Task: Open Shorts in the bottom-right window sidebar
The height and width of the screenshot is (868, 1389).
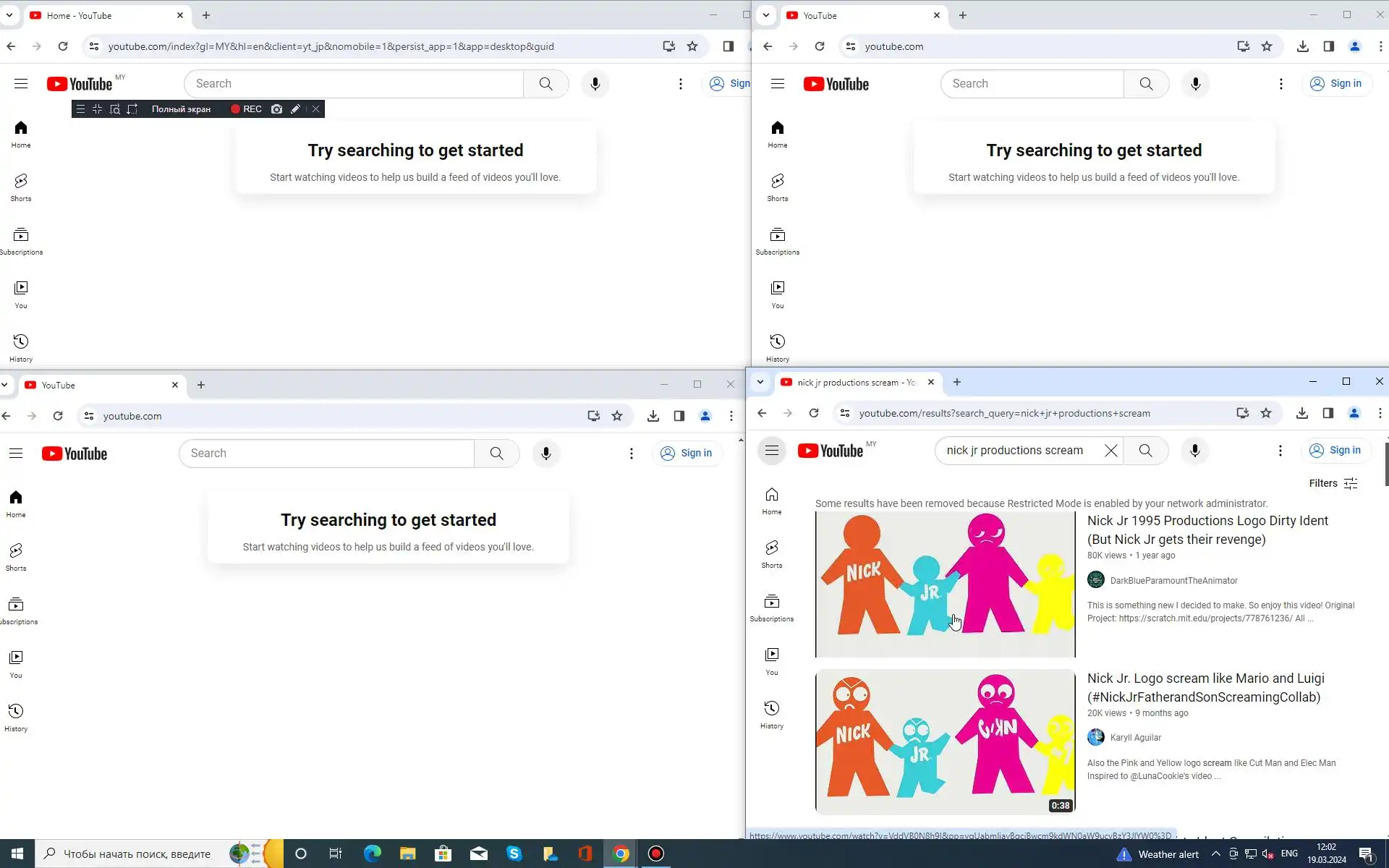Action: [x=771, y=553]
